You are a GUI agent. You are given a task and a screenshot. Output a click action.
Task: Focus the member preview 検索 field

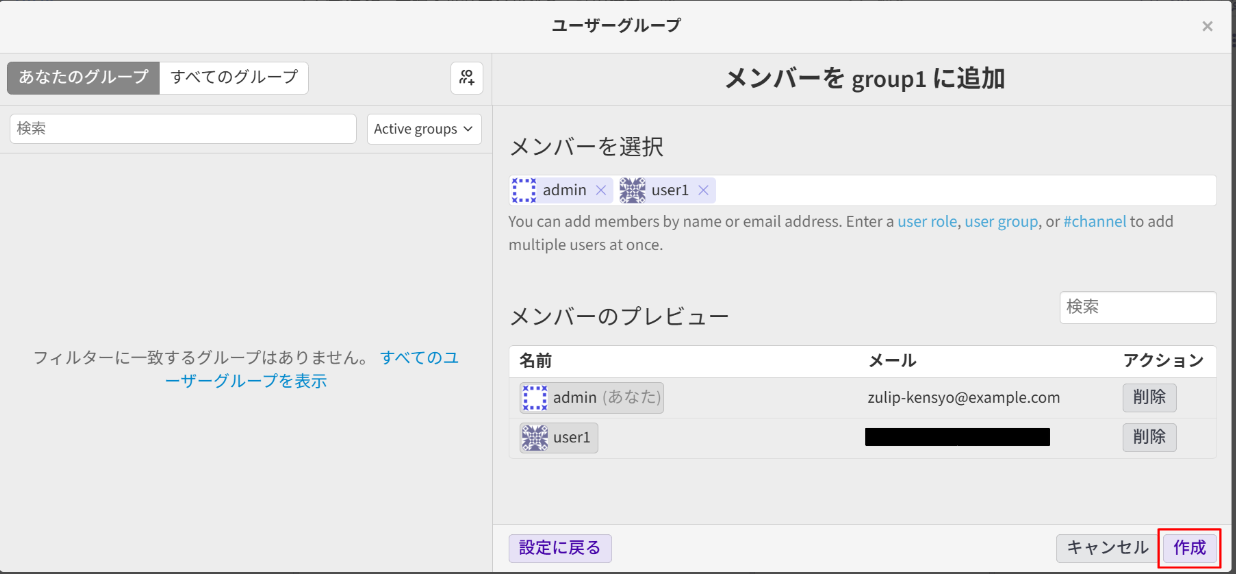(x=1138, y=307)
